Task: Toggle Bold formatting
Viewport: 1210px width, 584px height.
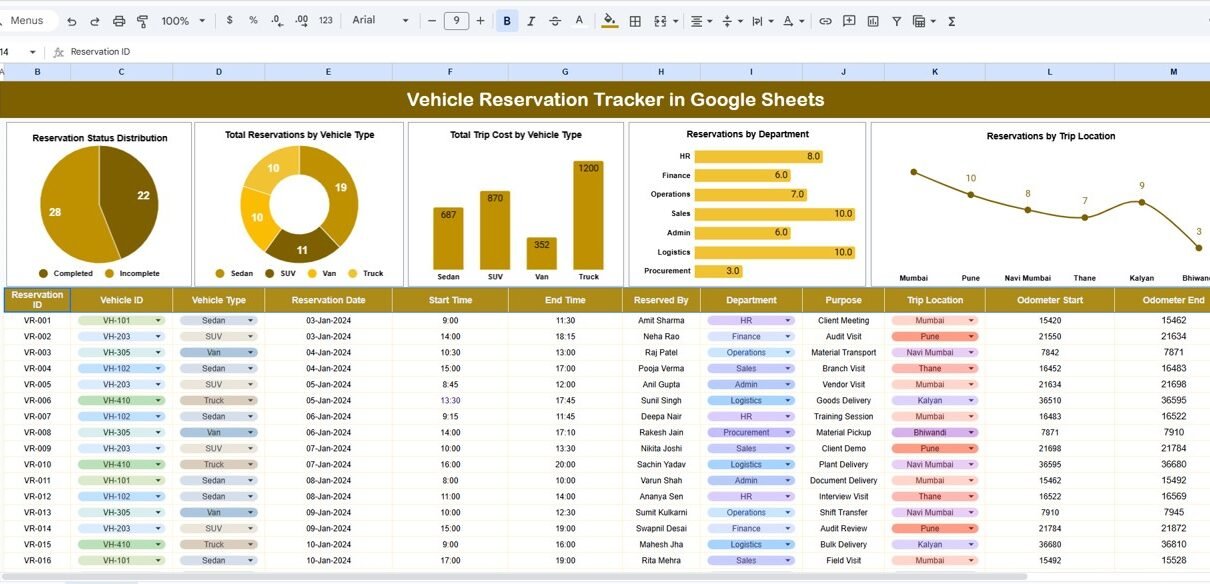Action: coord(507,21)
